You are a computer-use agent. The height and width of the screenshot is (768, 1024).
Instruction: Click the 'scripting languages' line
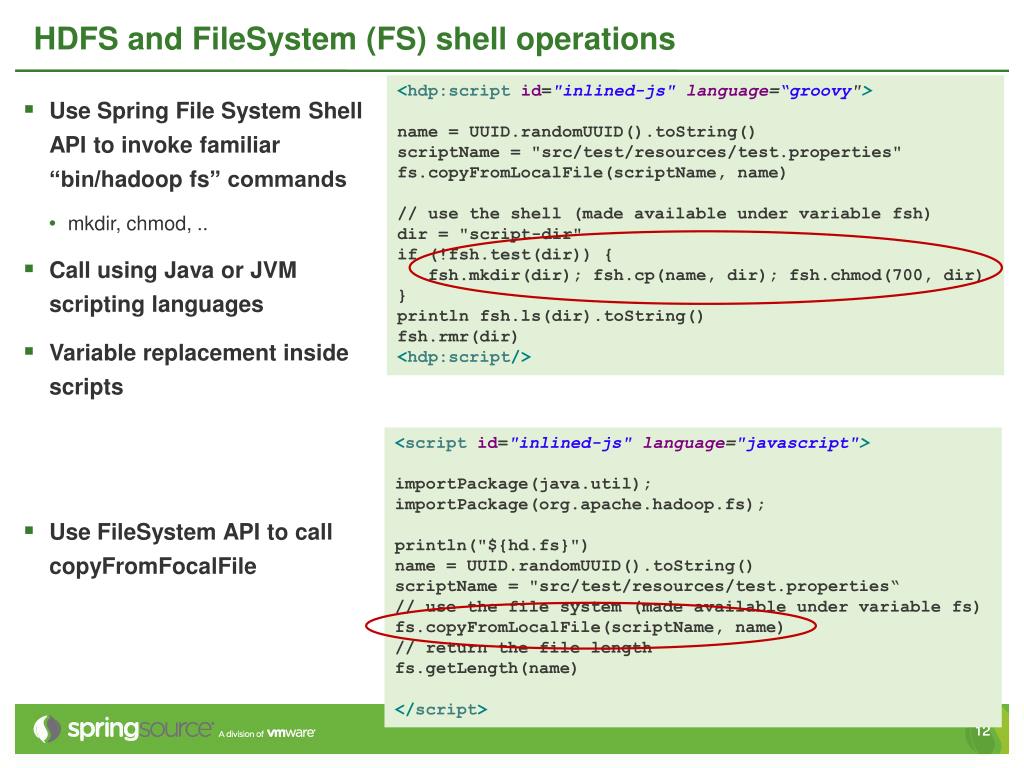156,304
